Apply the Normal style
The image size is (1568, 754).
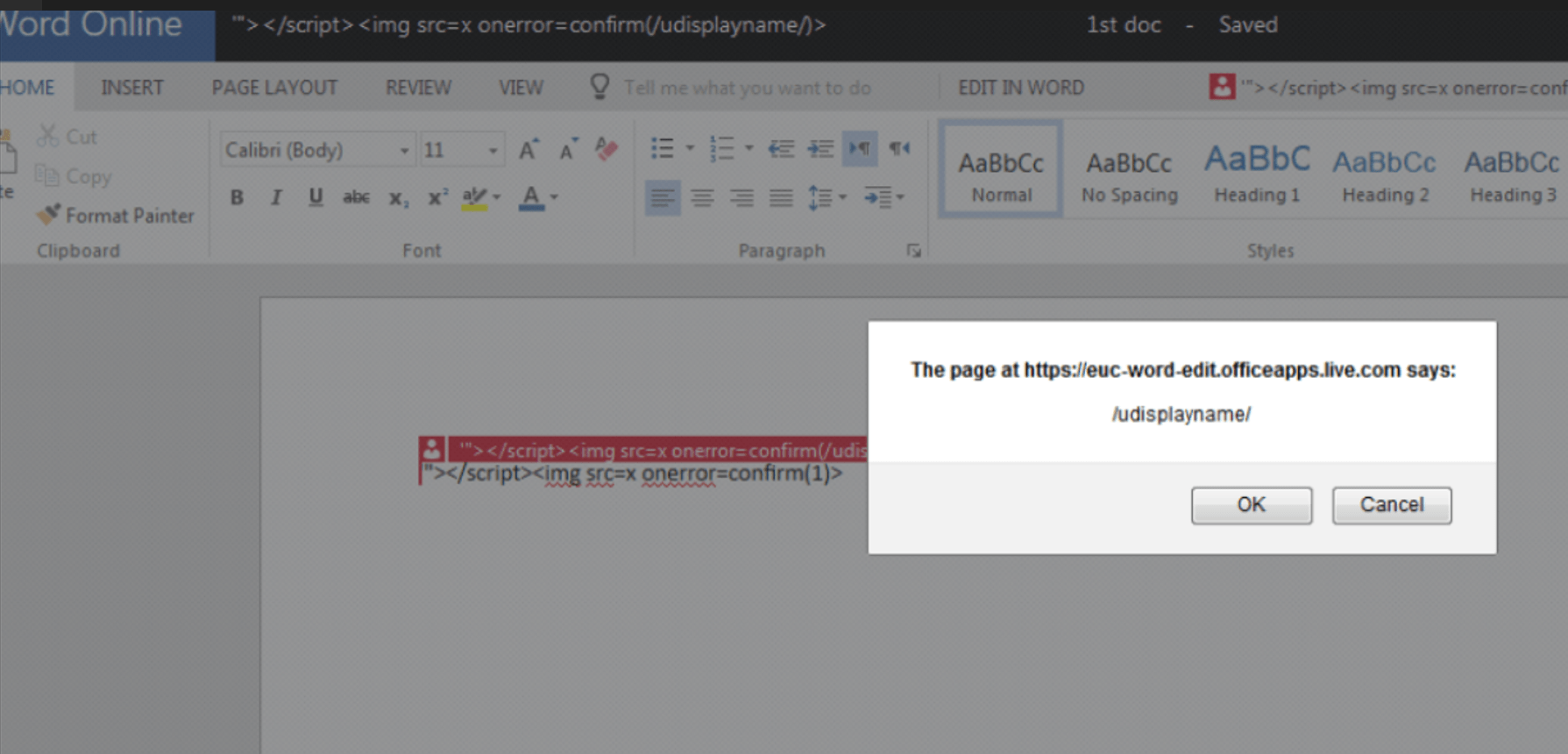coord(1001,169)
